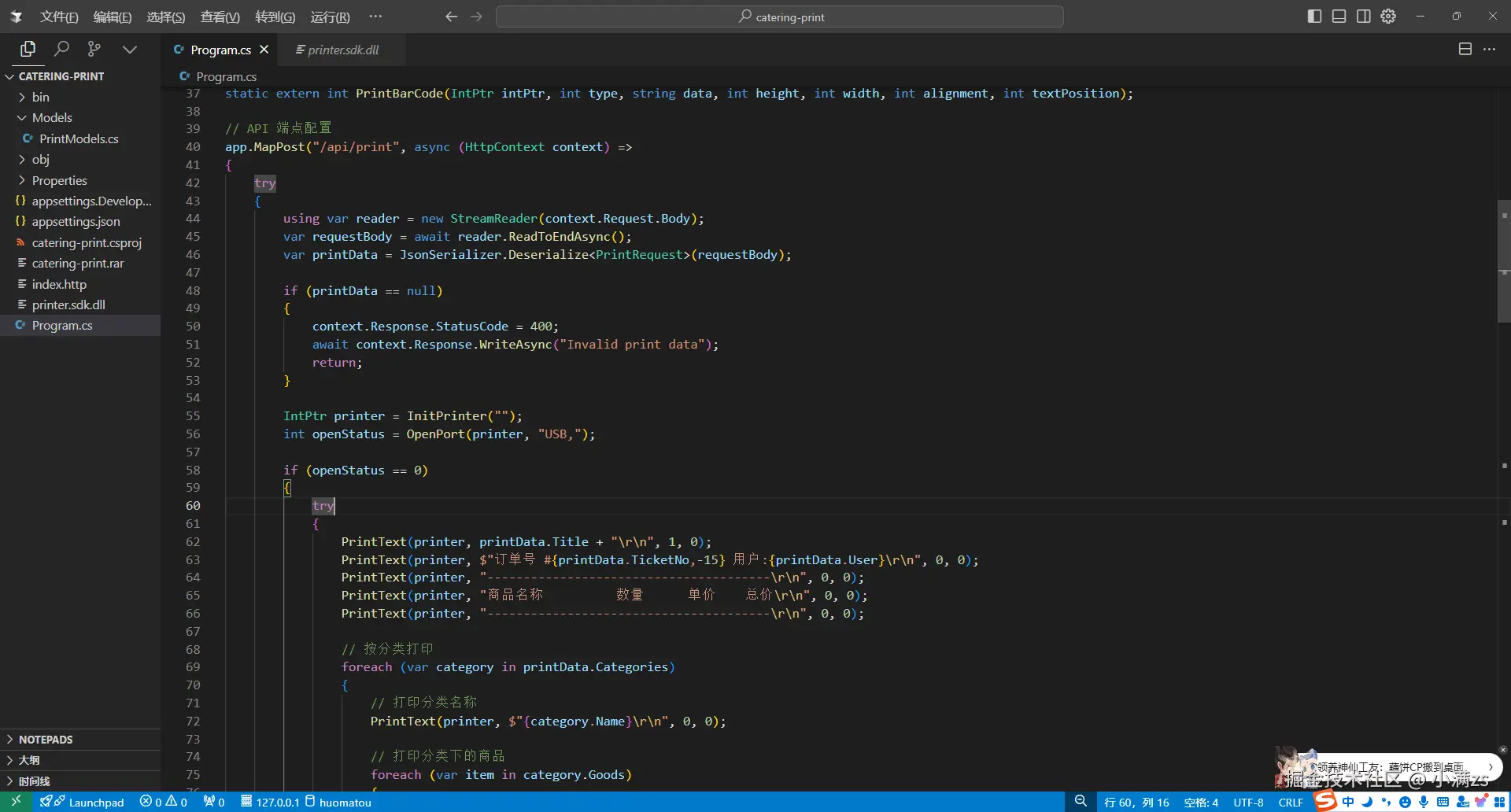Expand the NOTEPADS section
Image resolution: width=1511 pixels, height=812 pixels.
tap(46, 740)
